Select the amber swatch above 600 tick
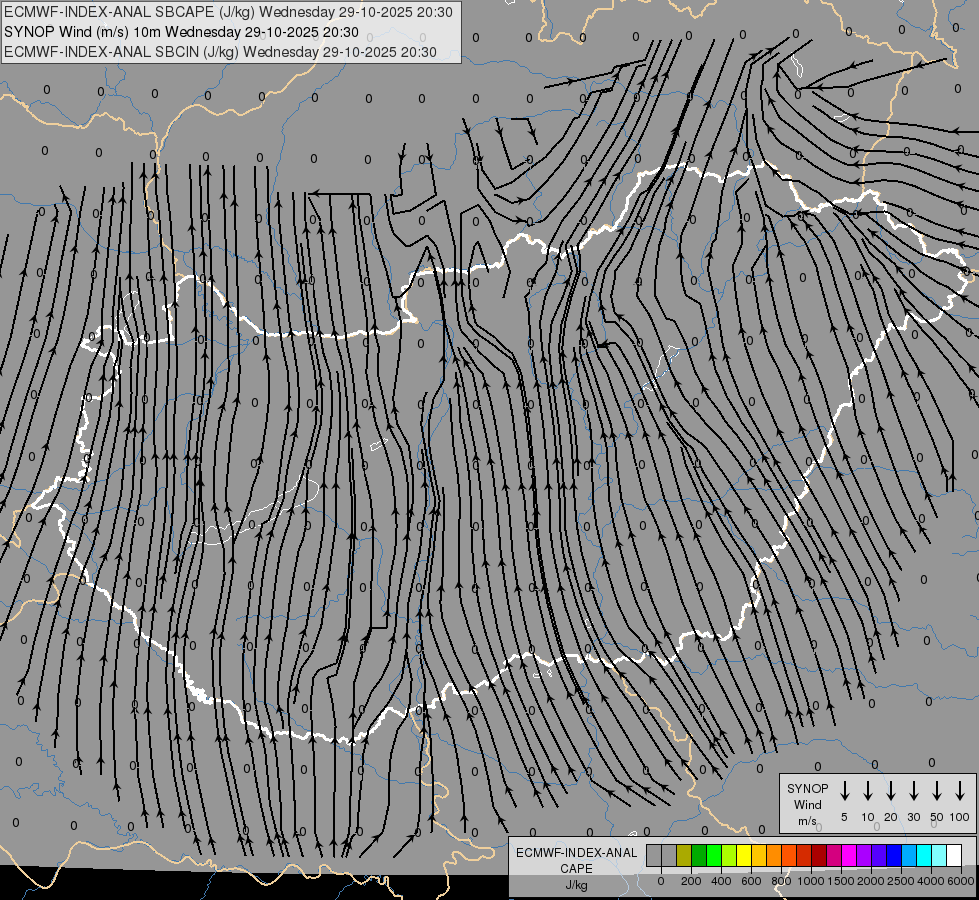 tap(759, 856)
